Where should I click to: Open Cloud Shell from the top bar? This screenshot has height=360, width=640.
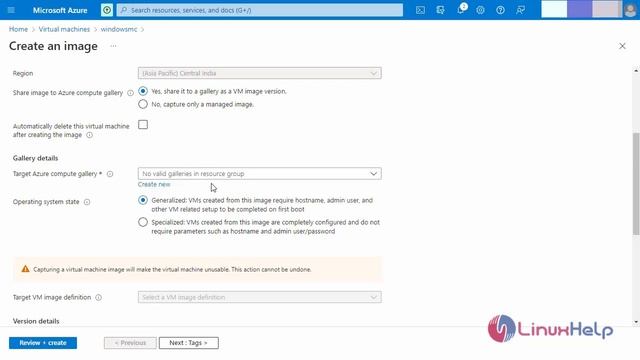click(420, 10)
